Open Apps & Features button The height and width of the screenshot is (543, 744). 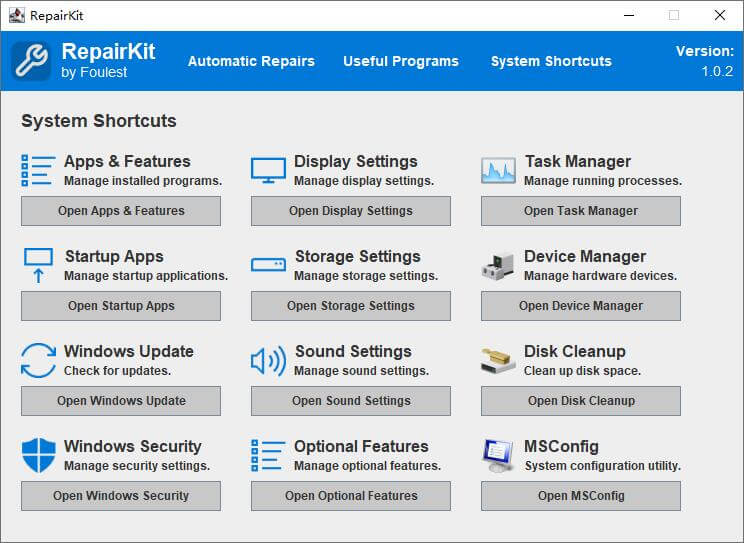(121, 211)
